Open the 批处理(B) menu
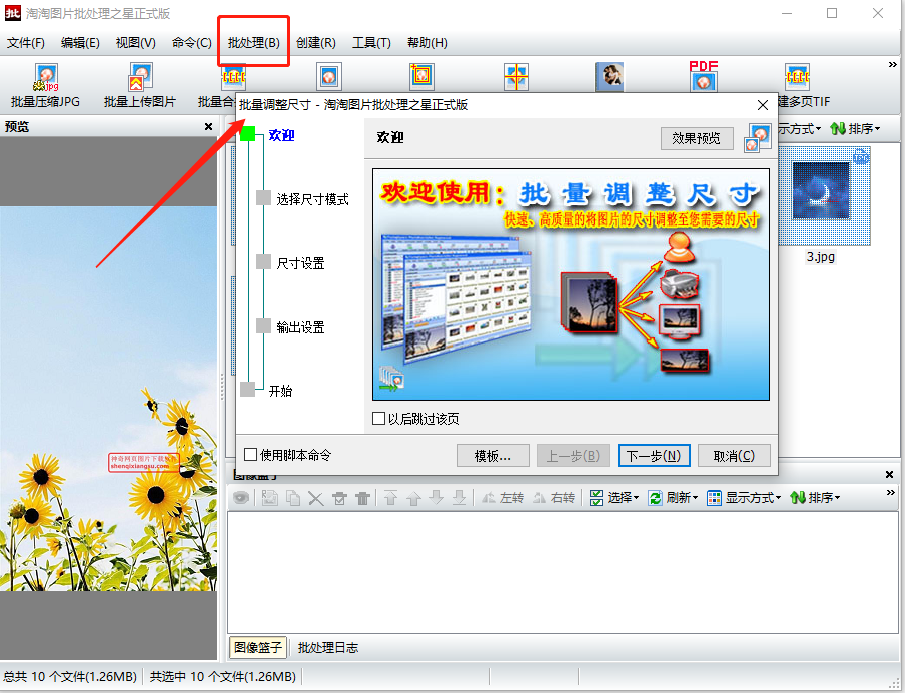The width and height of the screenshot is (905, 693). 253,43
